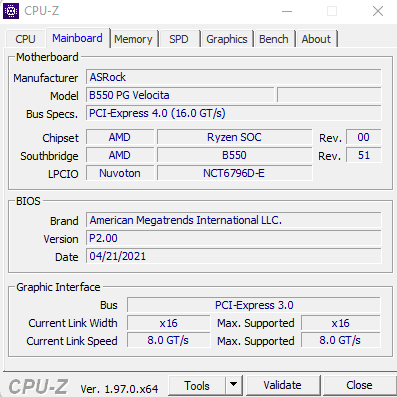Click the Chipset Rev. 00 value
Screen dimensions: 397x397
point(364,137)
